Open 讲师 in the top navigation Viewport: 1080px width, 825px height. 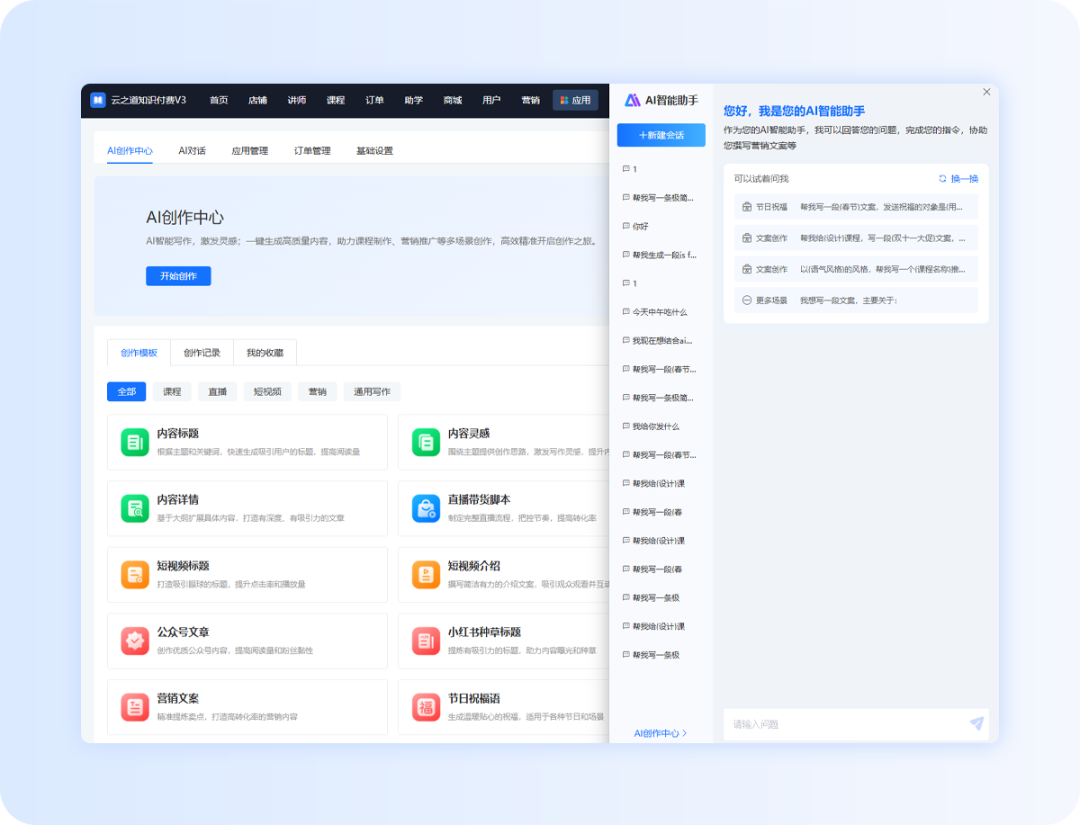pos(296,100)
